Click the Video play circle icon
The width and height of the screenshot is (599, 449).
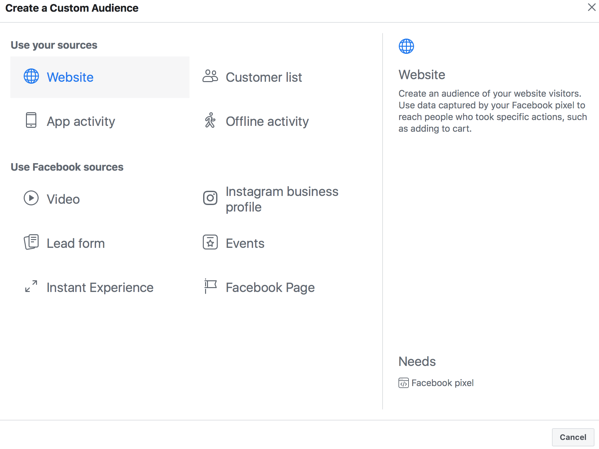(x=31, y=198)
